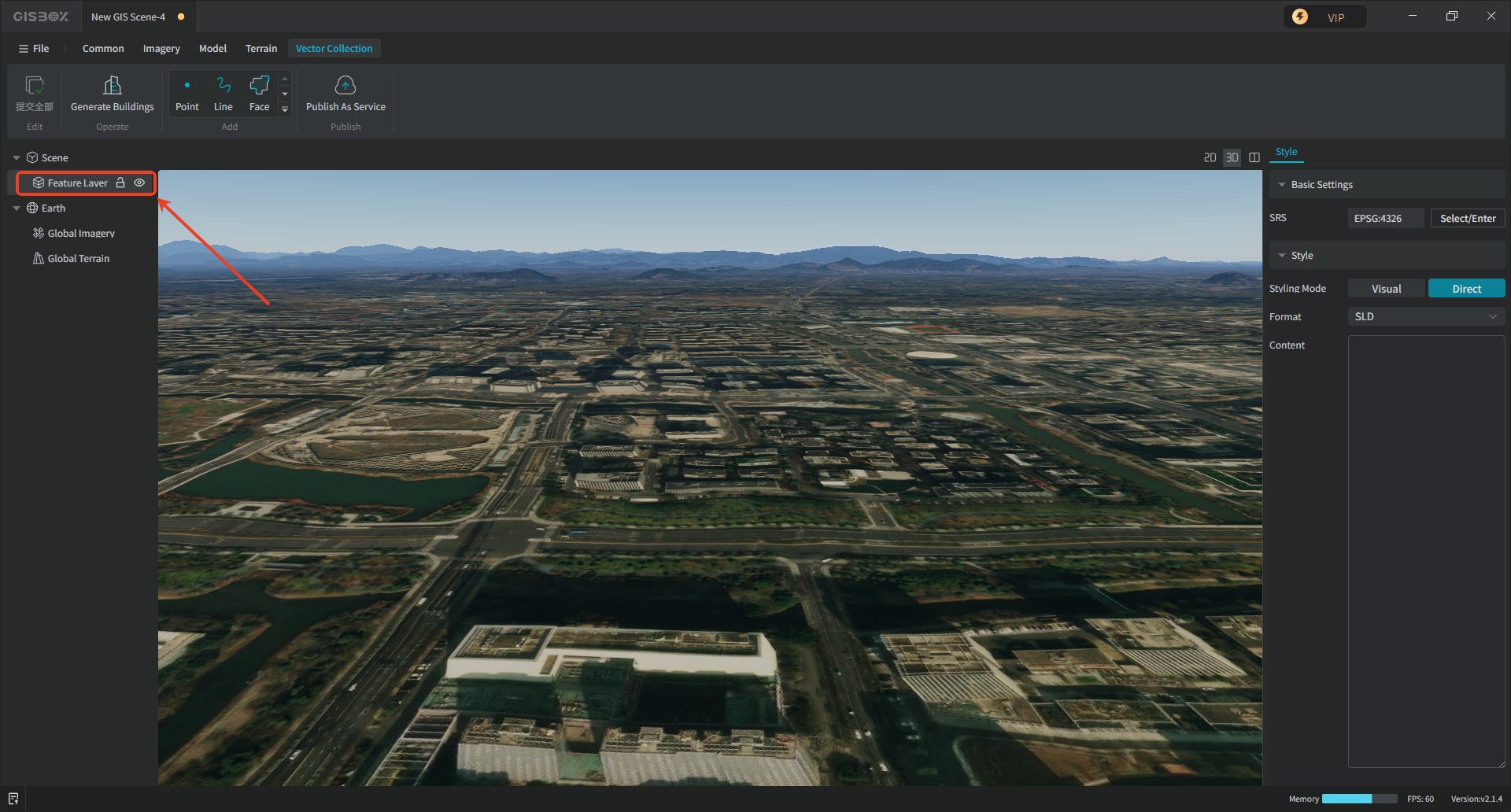Set Styling Mode to Direct
1511x812 pixels.
pos(1467,289)
